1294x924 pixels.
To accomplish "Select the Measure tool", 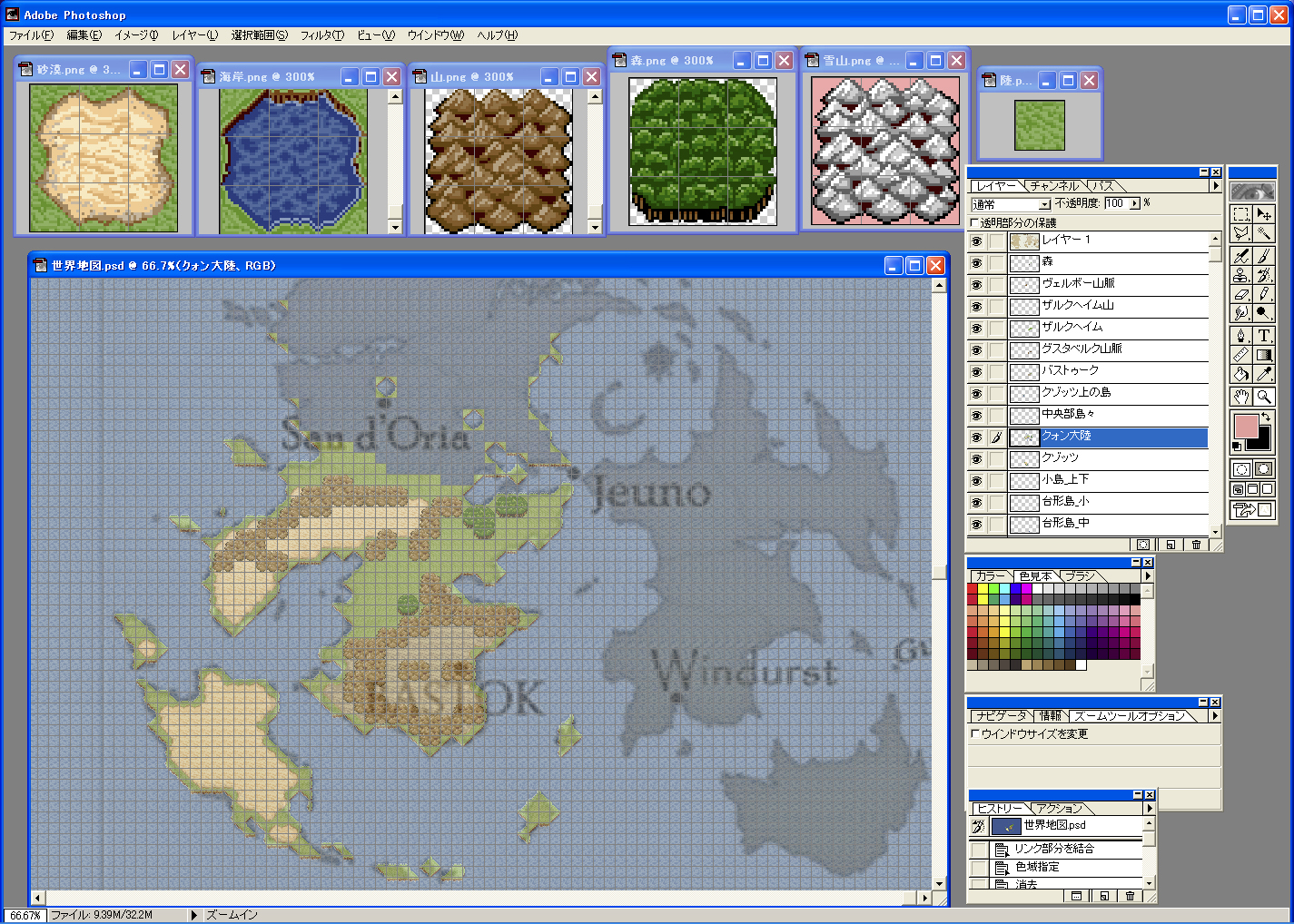I will coord(1241,355).
